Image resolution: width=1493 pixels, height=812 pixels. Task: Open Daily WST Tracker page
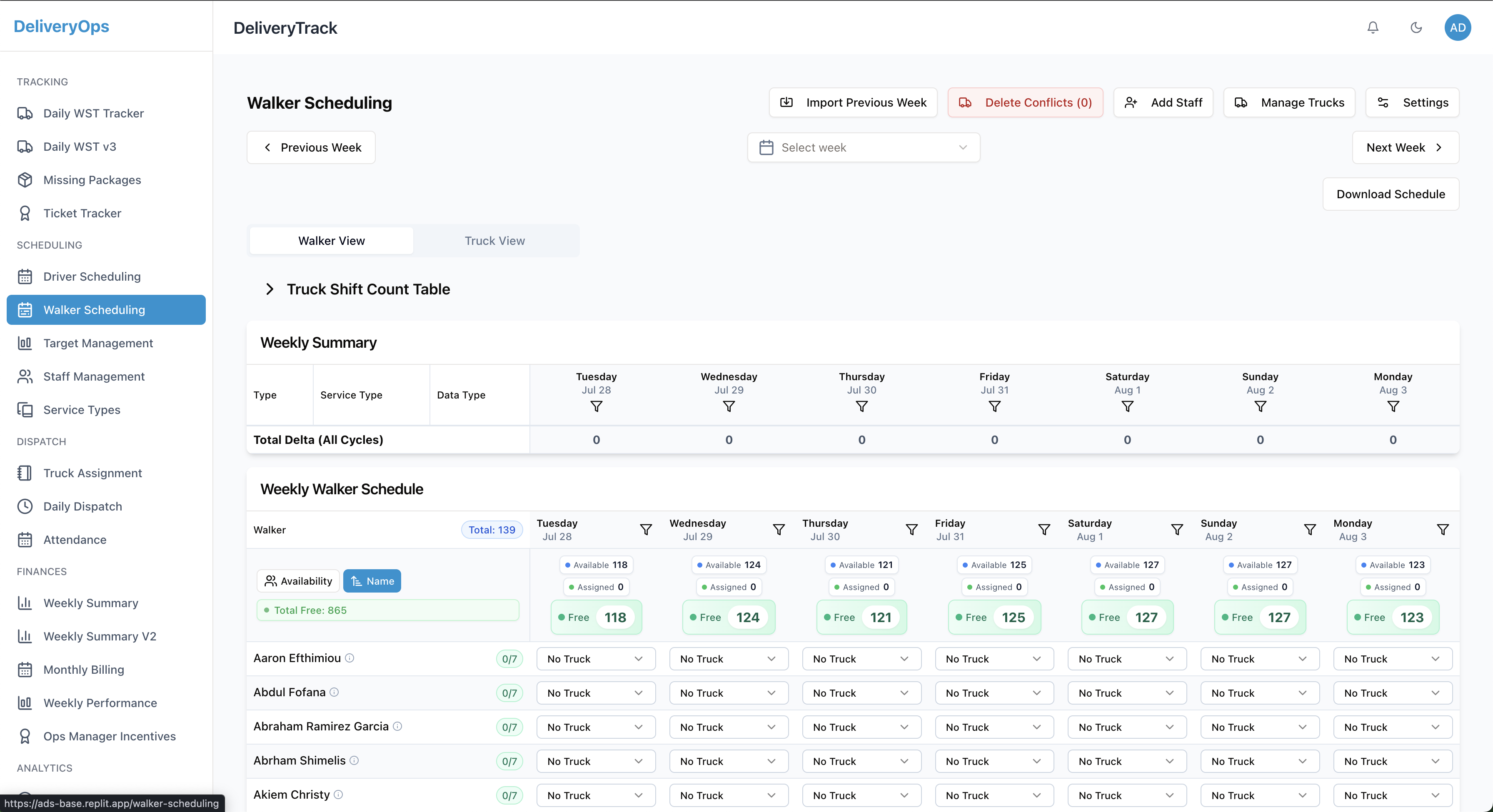(106, 114)
